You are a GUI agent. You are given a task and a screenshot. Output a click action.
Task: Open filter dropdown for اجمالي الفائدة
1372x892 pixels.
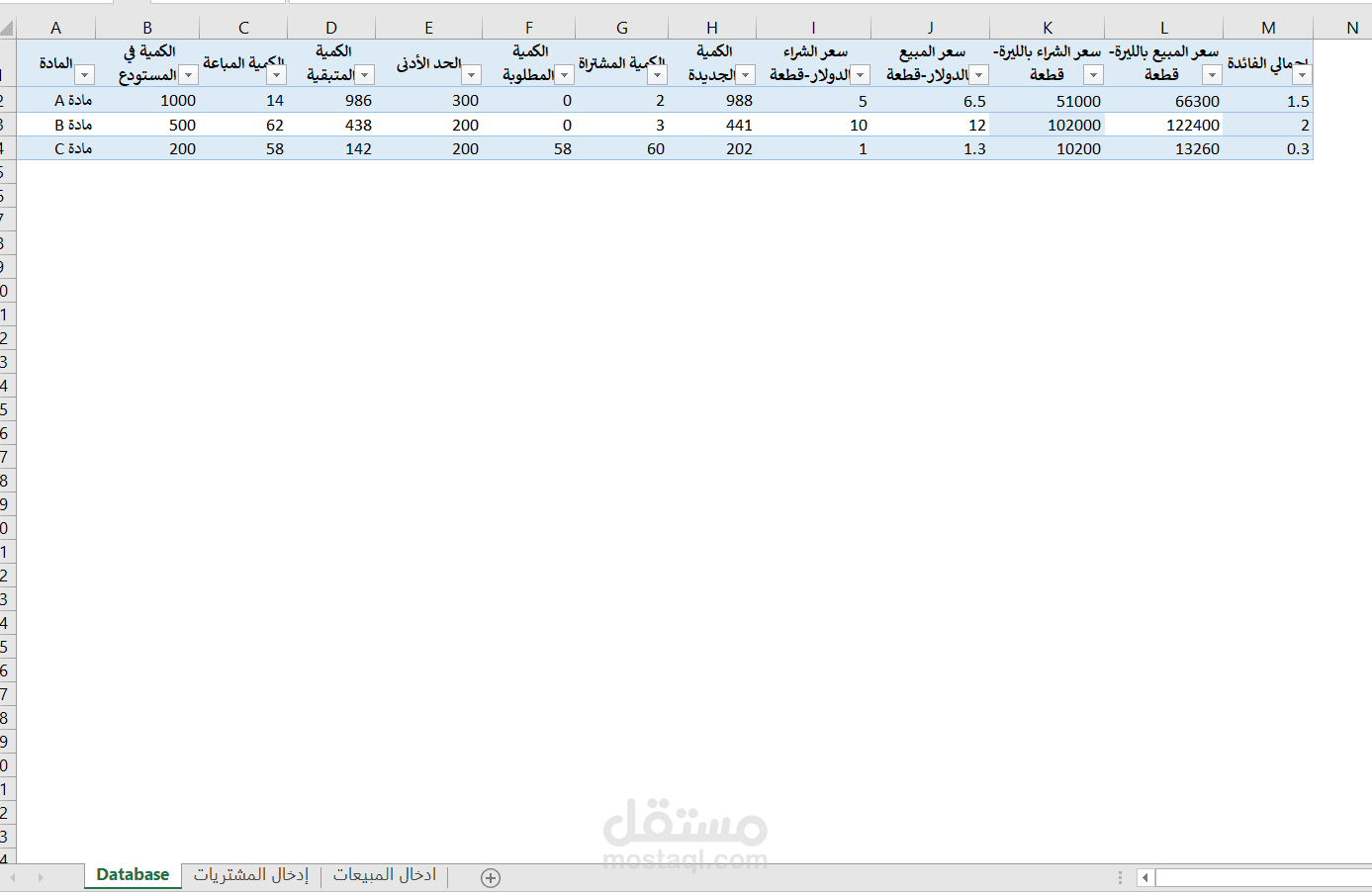pyautogui.click(x=1302, y=75)
